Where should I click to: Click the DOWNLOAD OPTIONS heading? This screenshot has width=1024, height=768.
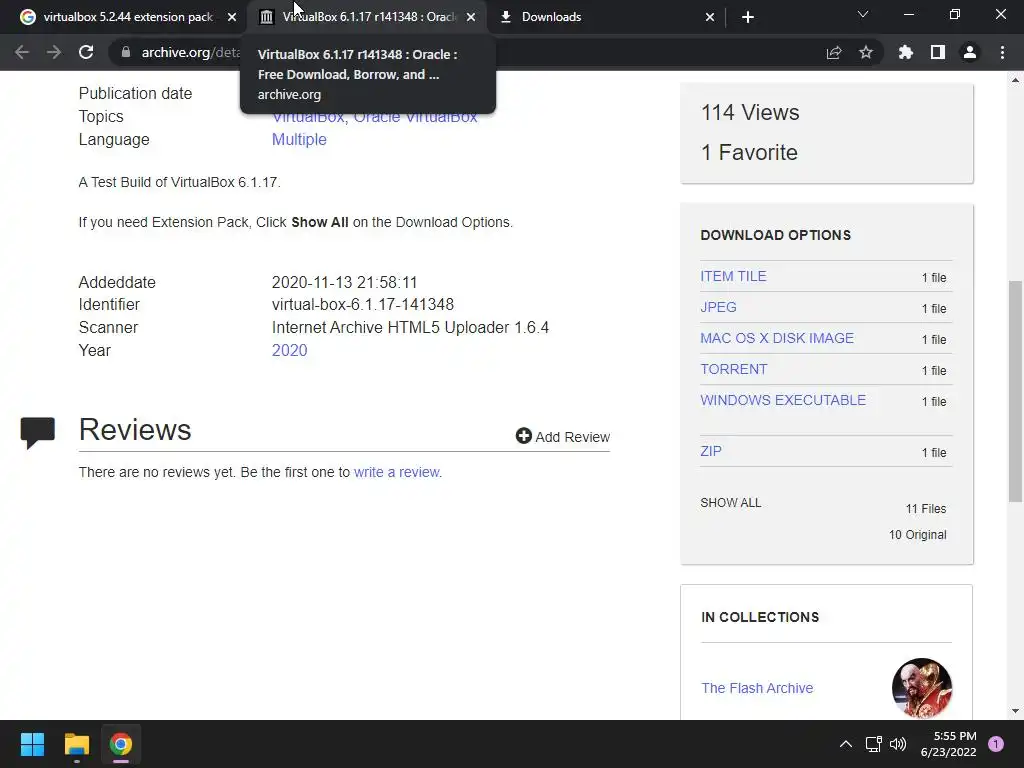(x=776, y=235)
